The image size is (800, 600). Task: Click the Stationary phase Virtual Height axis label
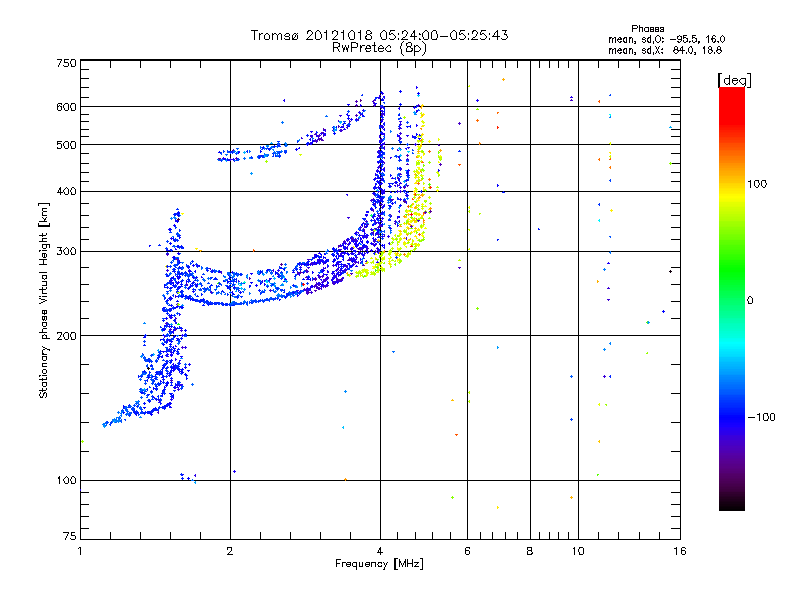(x=44, y=300)
